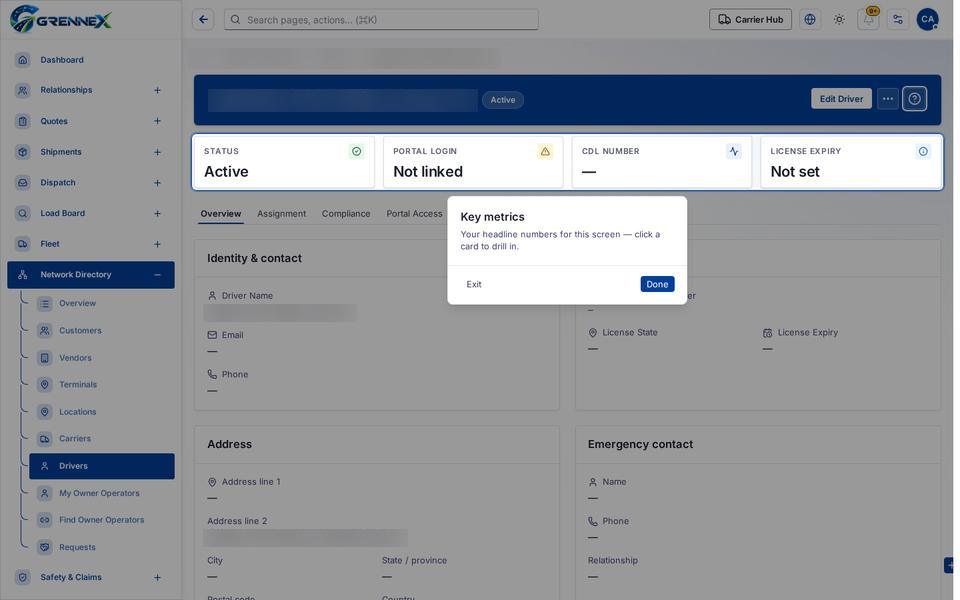Click the CDL Number card
Image resolution: width=960 pixels, height=600 pixels.
(x=662, y=162)
